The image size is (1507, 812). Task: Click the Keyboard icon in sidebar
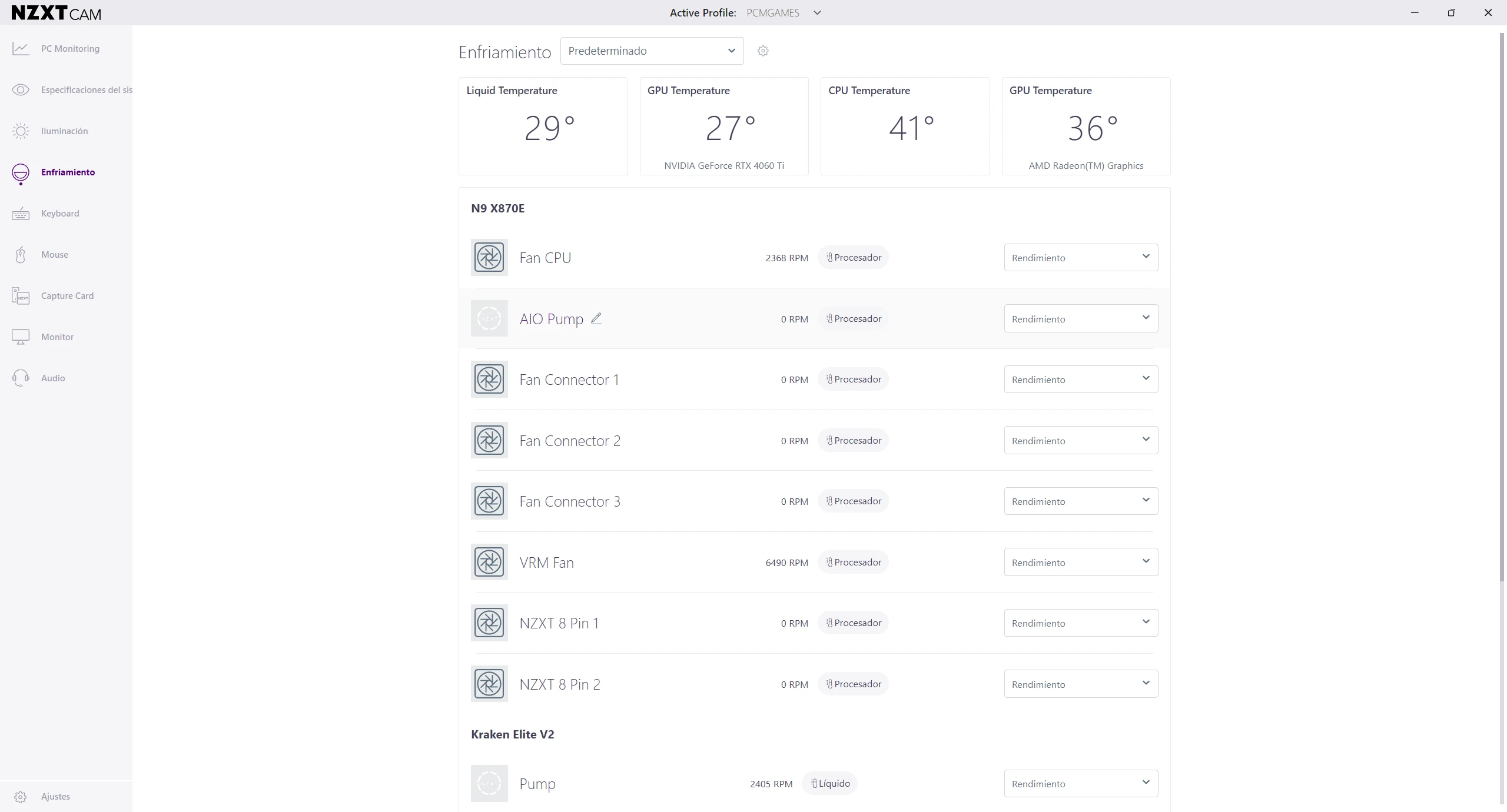click(x=21, y=214)
